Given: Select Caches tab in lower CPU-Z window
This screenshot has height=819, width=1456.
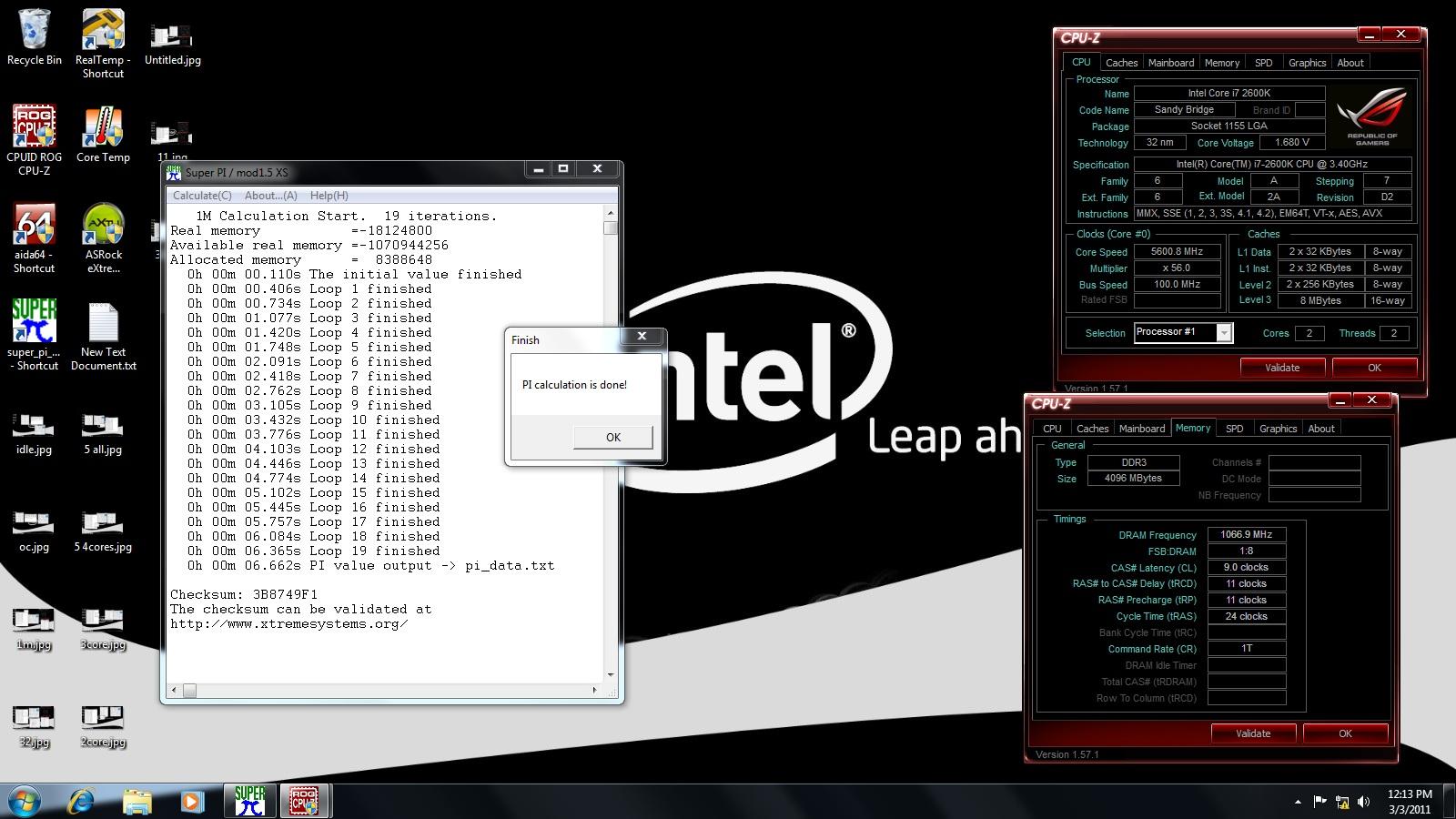Looking at the screenshot, I should 1092,429.
